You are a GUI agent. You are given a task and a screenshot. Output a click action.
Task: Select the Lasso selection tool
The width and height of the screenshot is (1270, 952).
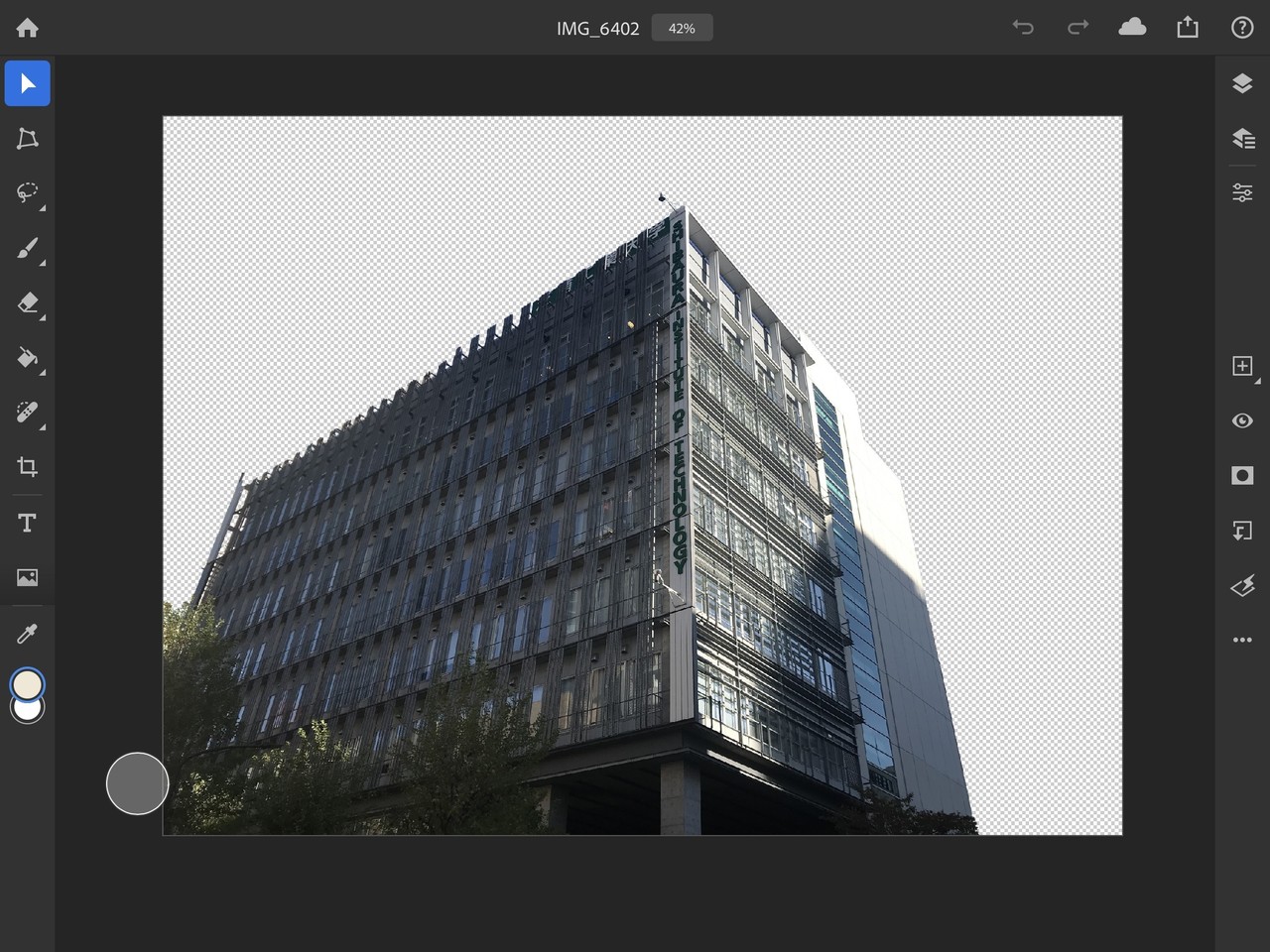coord(27,192)
